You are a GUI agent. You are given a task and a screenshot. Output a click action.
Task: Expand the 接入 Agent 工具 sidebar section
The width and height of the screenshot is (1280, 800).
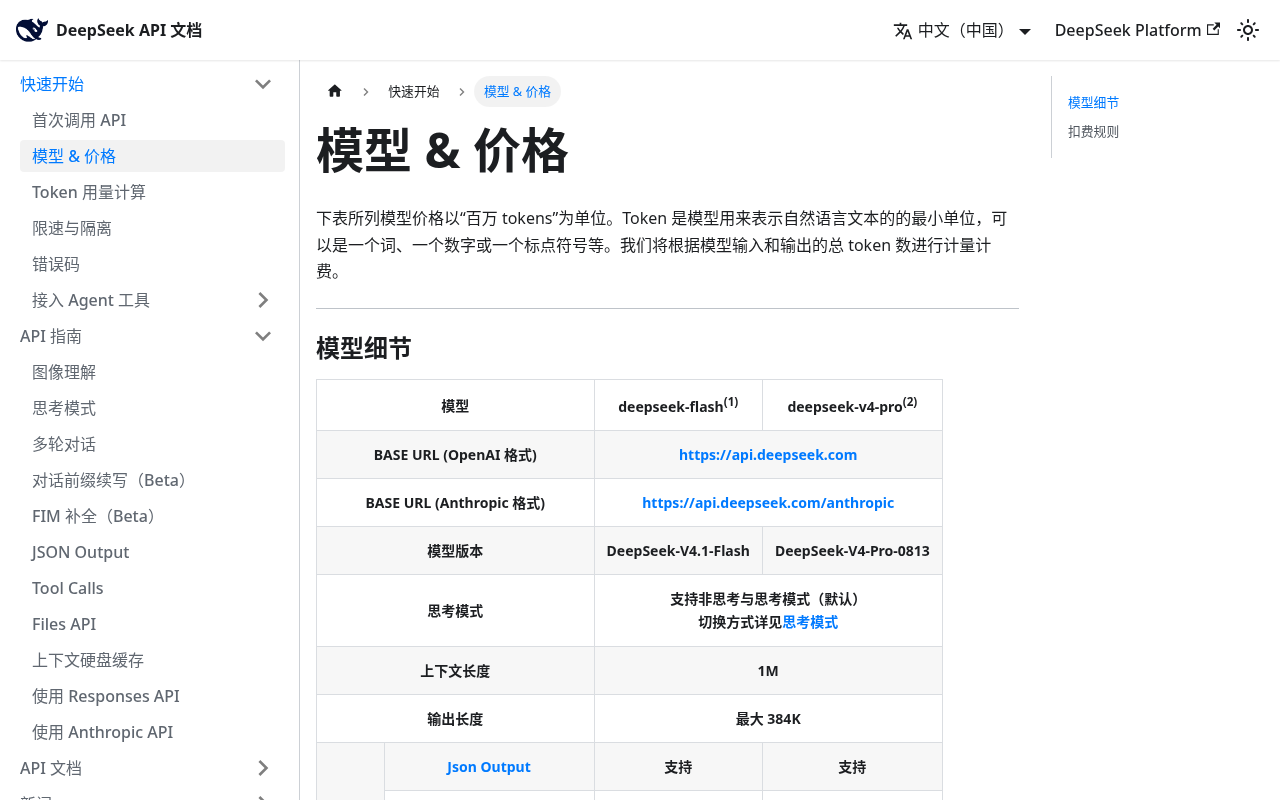(x=263, y=300)
